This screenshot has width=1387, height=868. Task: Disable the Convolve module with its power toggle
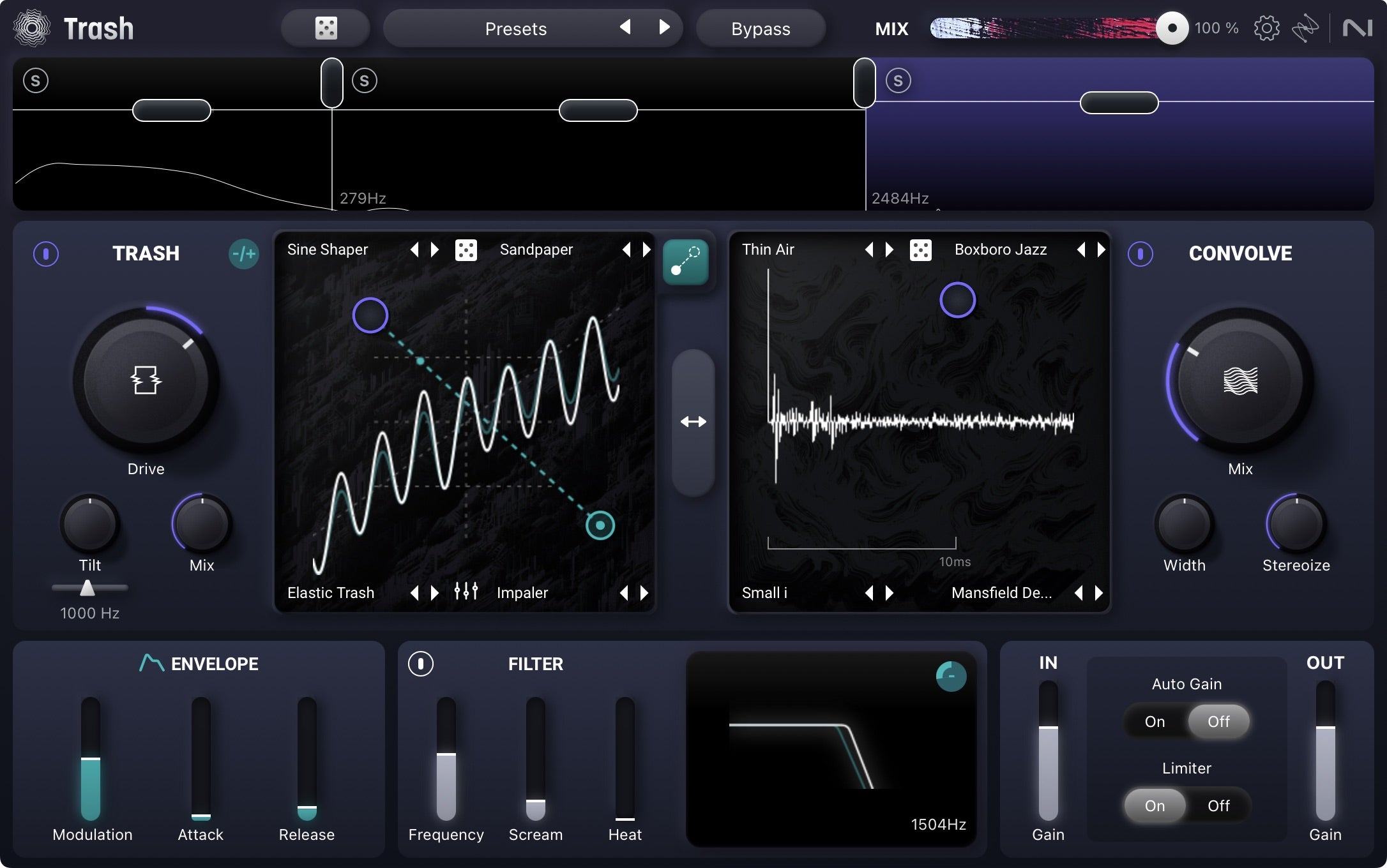[1141, 254]
